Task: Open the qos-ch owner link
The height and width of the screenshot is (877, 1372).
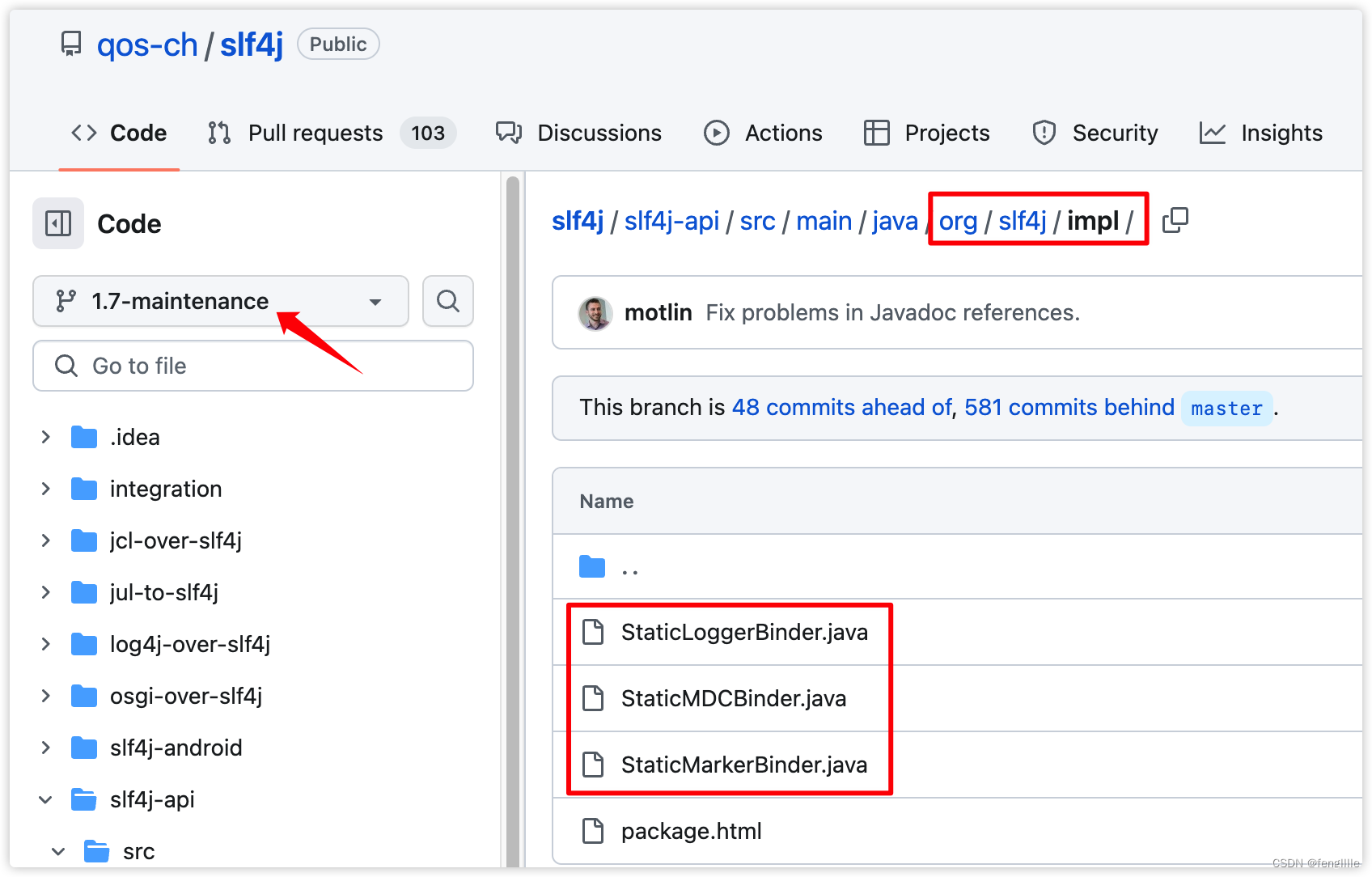Action: [x=147, y=44]
